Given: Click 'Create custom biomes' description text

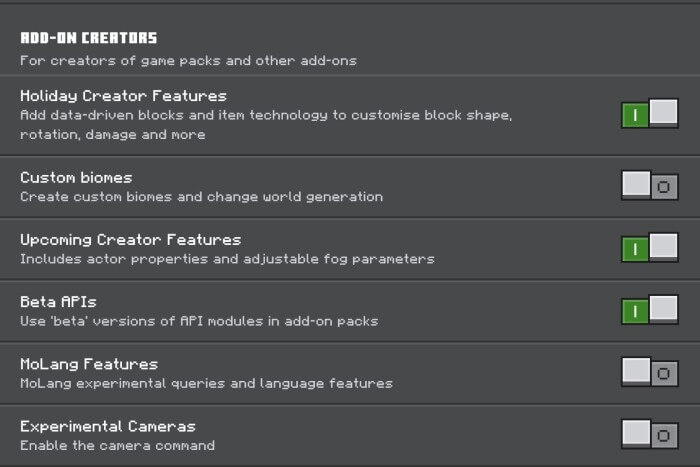Looking at the screenshot, I should (201, 197).
